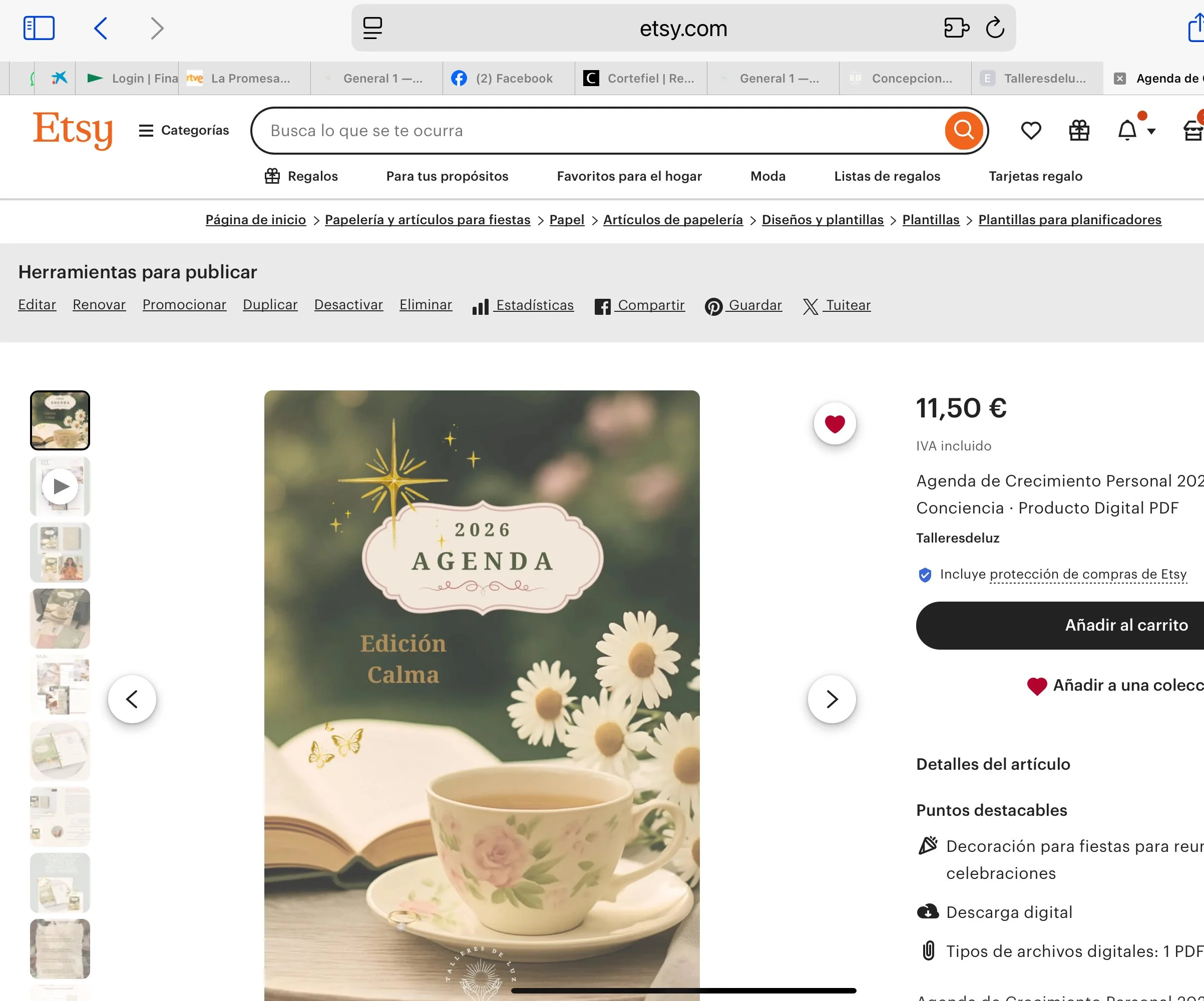Image resolution: width=1204 pixels, height=1001 pixels.
Task: Show the next product image
Action: point(832,699)
